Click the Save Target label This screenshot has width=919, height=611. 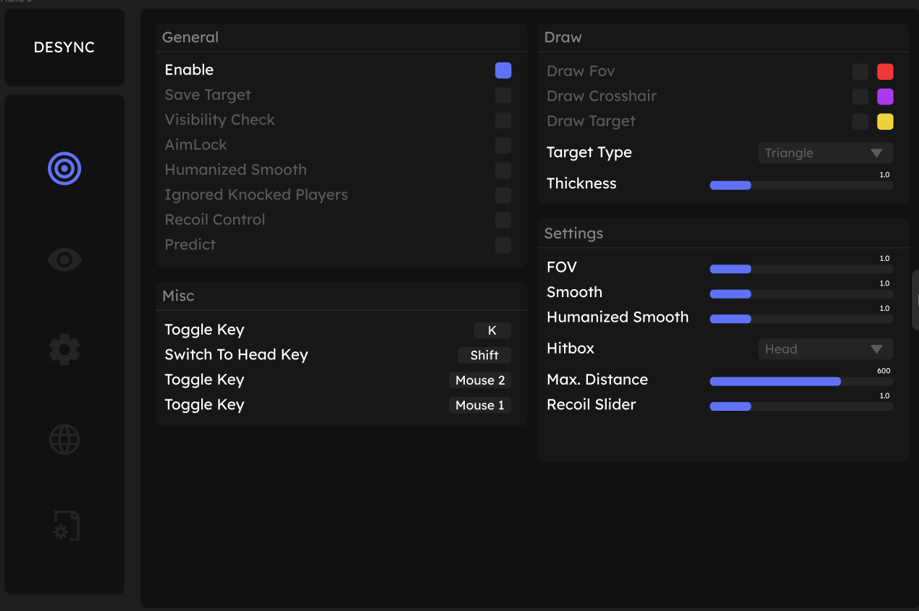pos(207,95)
